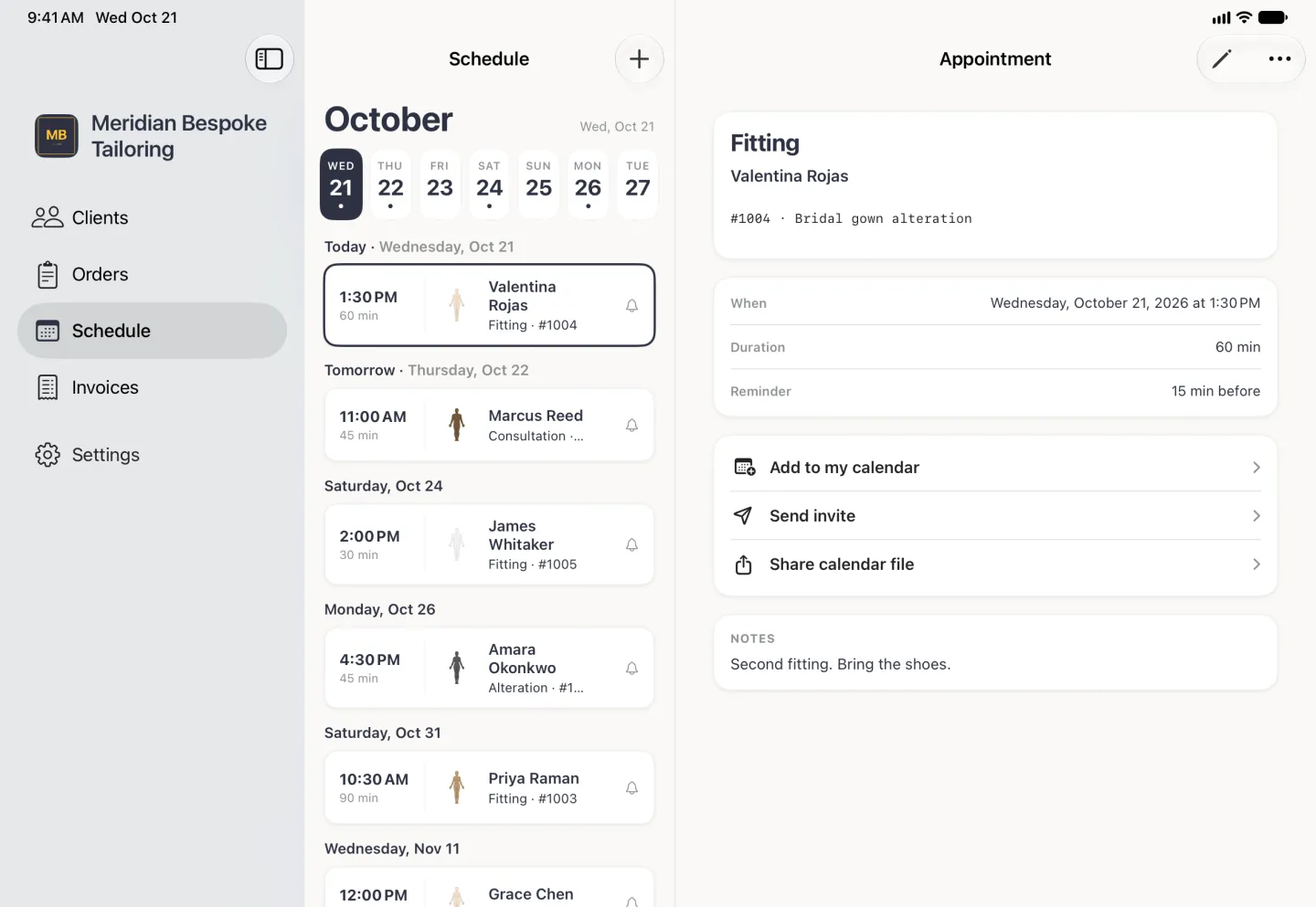Add a new appointment with plus button
The height and width of the screenshot is (907, 1316).
click(640, 59)
